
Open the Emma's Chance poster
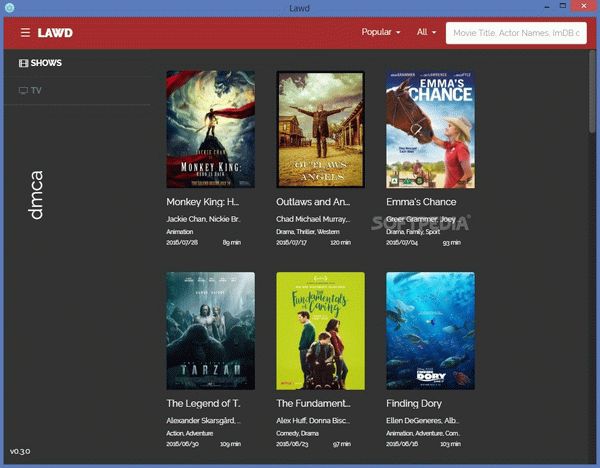pyautogui.click(x=430, y=129)
